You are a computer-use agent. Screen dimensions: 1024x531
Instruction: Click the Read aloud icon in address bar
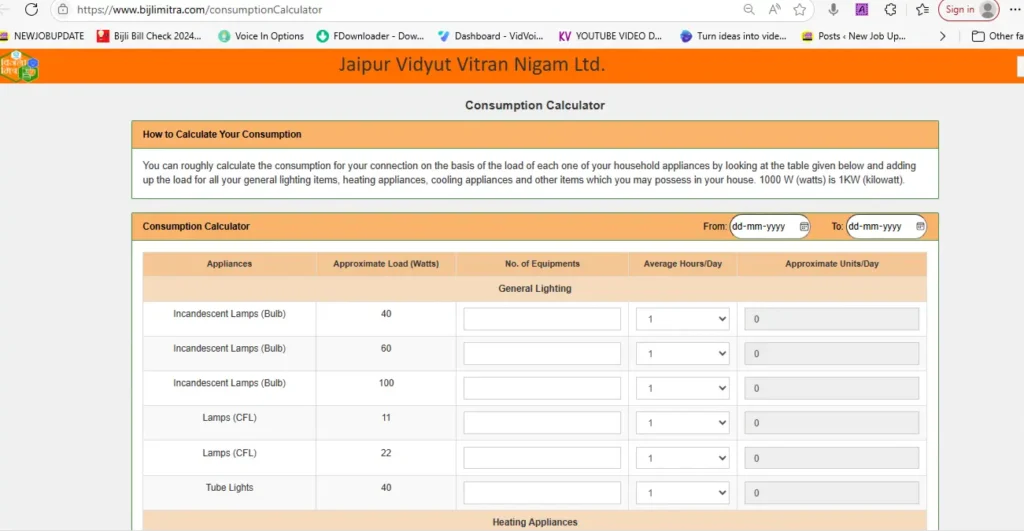[x=774, y=10]
